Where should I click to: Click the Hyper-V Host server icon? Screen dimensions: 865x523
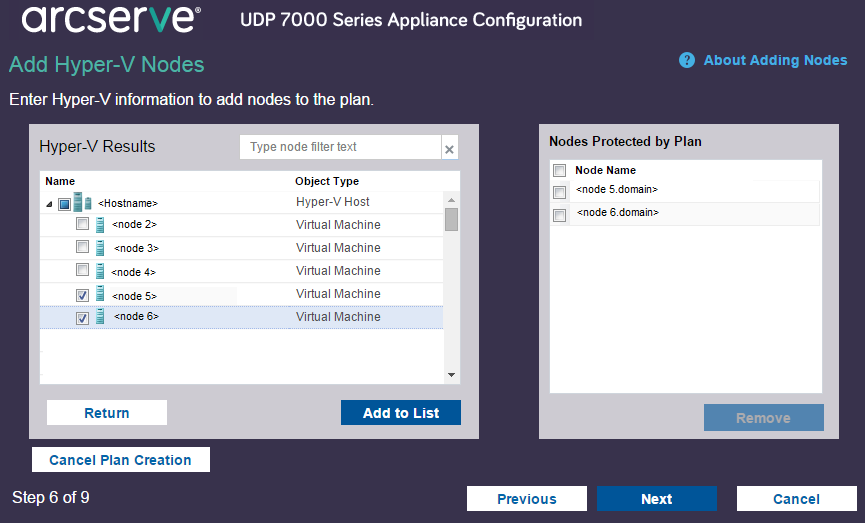pos(82,203)
